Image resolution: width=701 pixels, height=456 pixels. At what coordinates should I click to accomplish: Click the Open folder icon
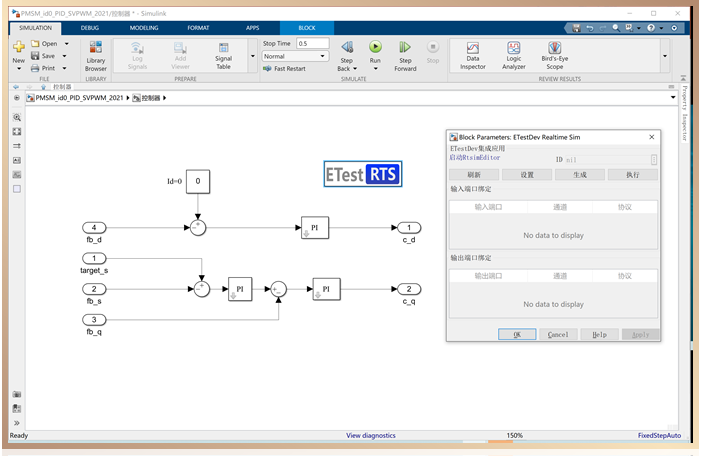tap(35, 43)
